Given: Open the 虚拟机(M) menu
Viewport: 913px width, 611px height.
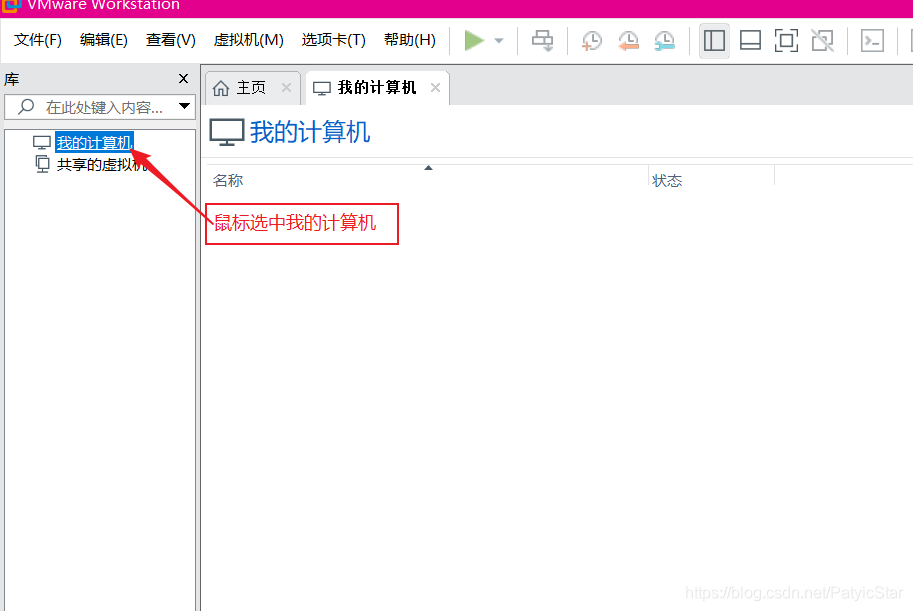Looking at the screenshot, I should 249,40.
